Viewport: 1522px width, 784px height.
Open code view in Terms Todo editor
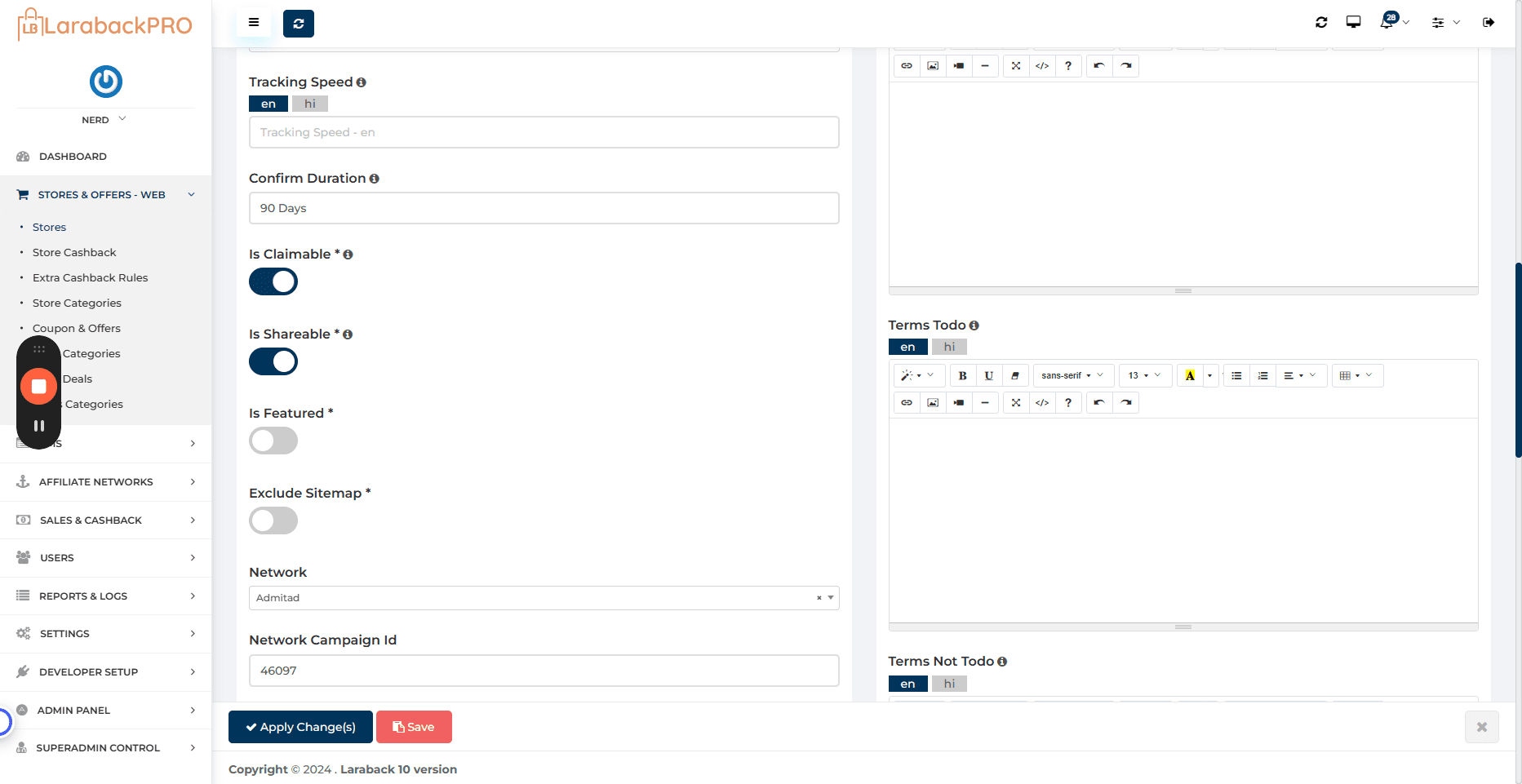(1042, 402)
